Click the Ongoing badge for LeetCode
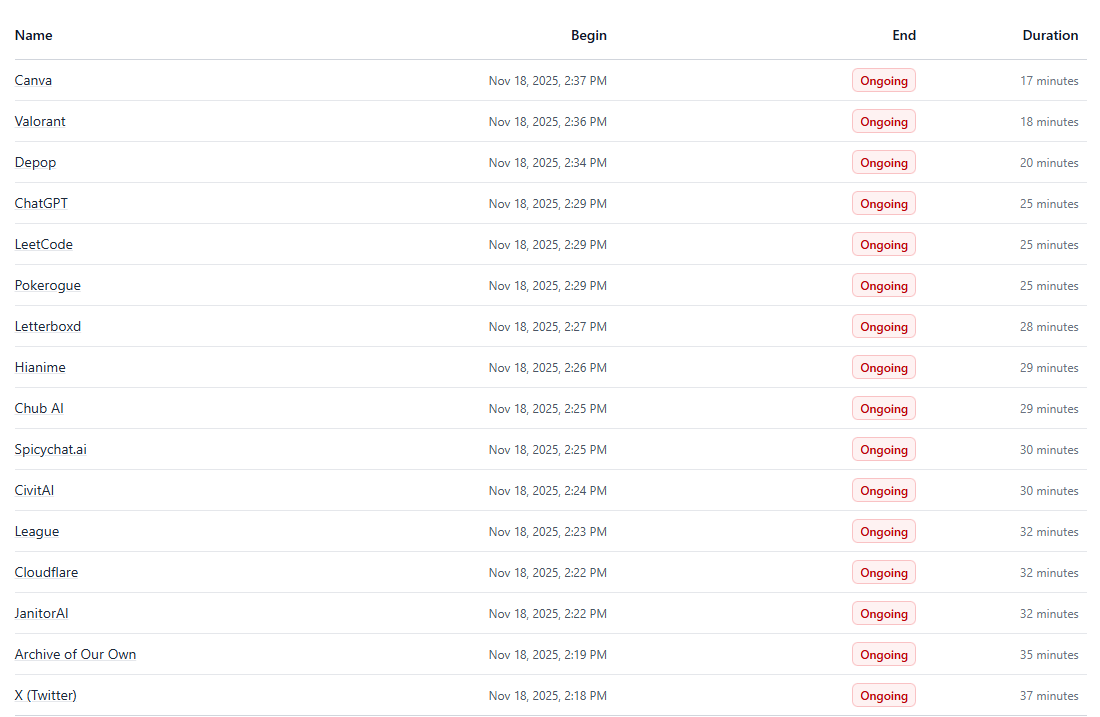The image size is (1100, 717). click(884, 244)
